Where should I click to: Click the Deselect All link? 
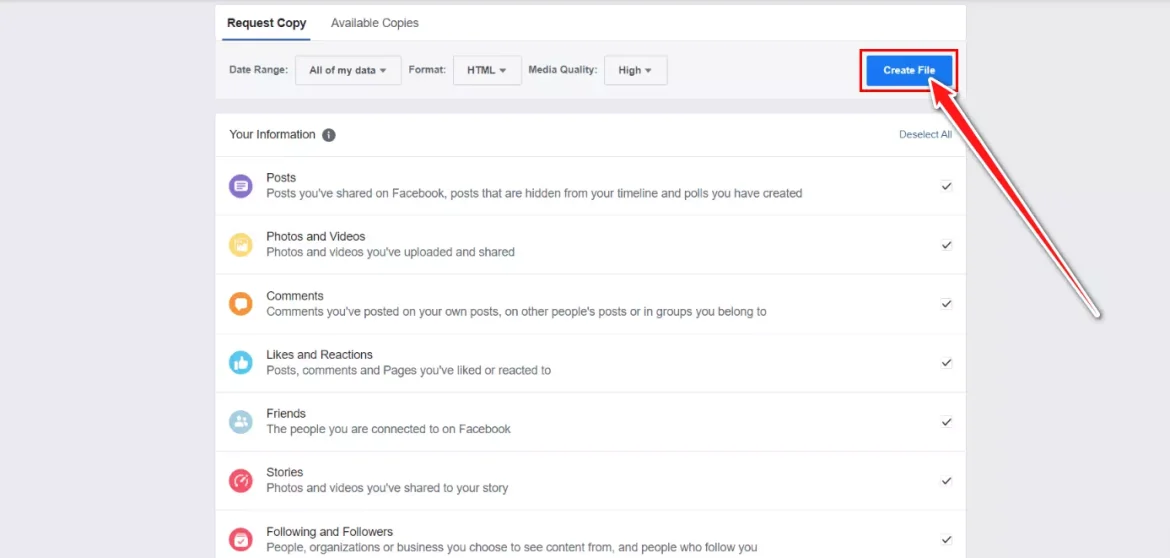925,135
